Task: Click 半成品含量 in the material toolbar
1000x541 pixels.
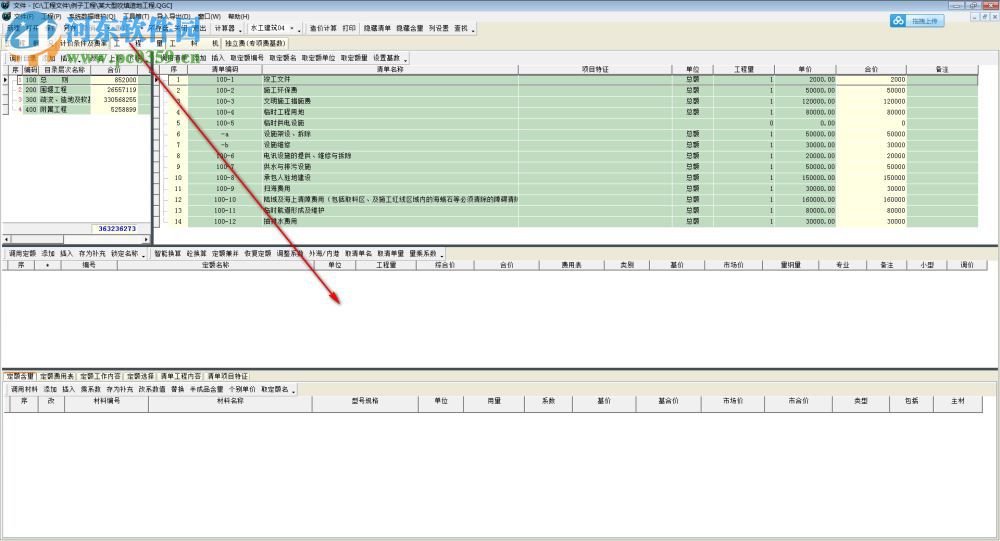Action: (x=207, y=389)
